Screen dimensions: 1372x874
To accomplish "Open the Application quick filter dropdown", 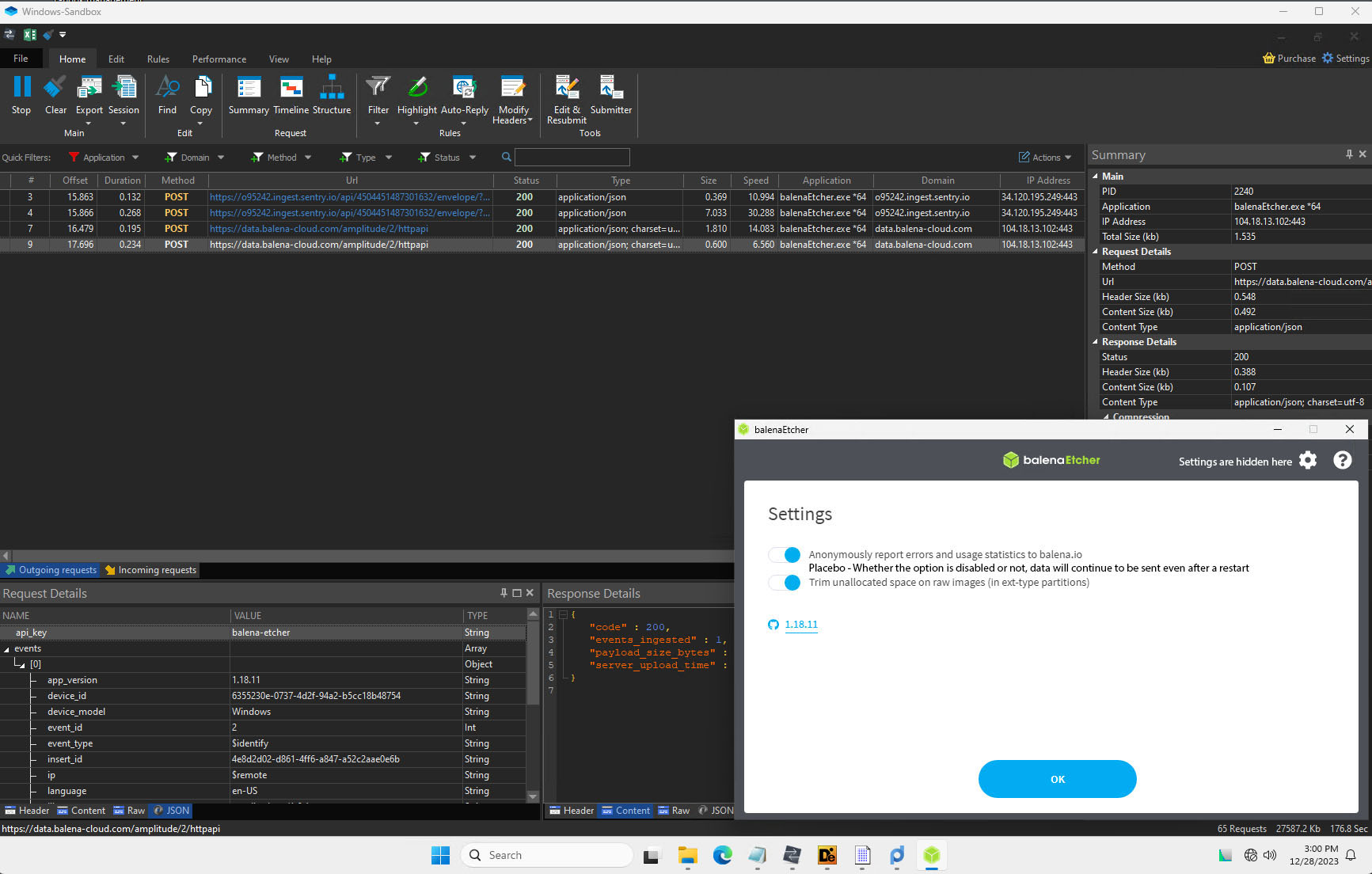I will click(x=104, y=158).
